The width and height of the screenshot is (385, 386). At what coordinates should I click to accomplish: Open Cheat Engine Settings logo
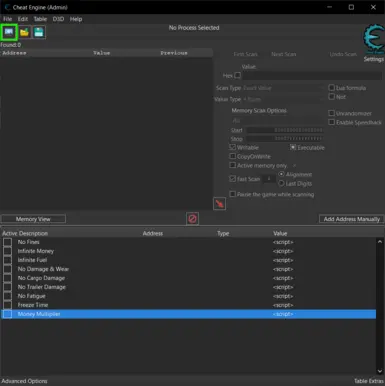click(374, 42)
